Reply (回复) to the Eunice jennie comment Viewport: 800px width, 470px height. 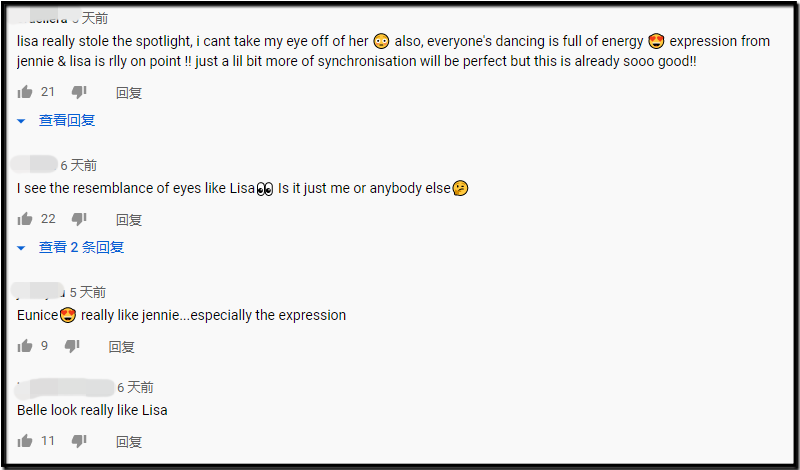[122, 347]
